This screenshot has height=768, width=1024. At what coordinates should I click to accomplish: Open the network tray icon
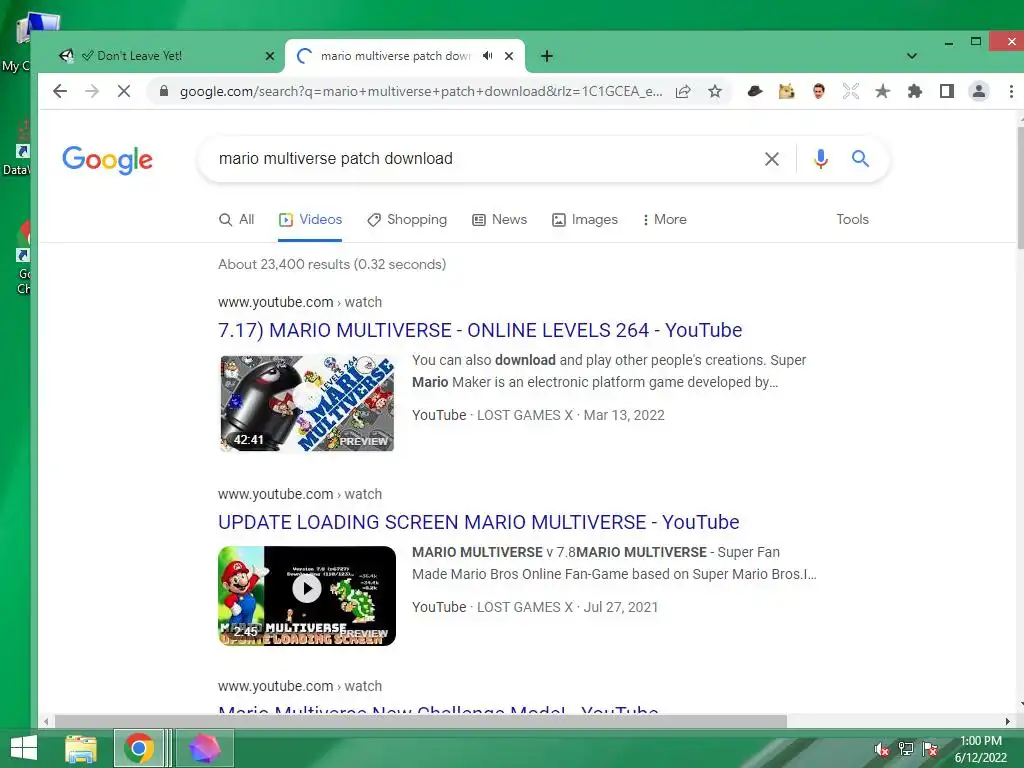click(906, 749)
